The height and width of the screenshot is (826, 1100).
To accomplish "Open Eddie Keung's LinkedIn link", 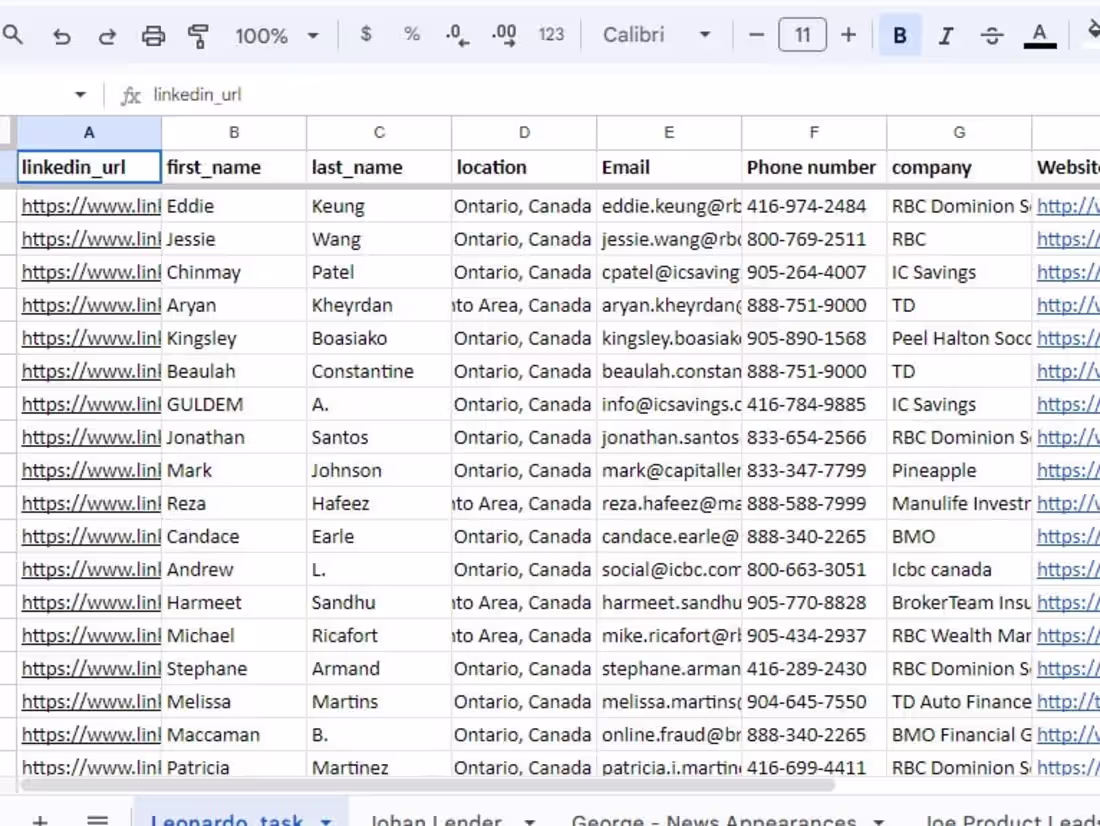I will (88, 206).
